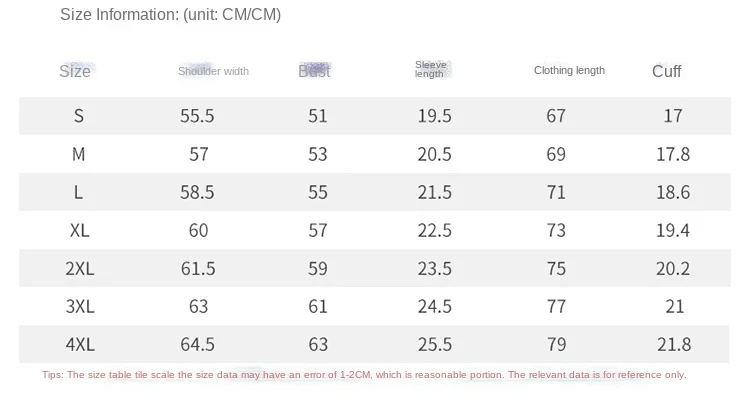The image size is (750, 403).
Task: Click the bust value 59
Action: coord(317,268)
